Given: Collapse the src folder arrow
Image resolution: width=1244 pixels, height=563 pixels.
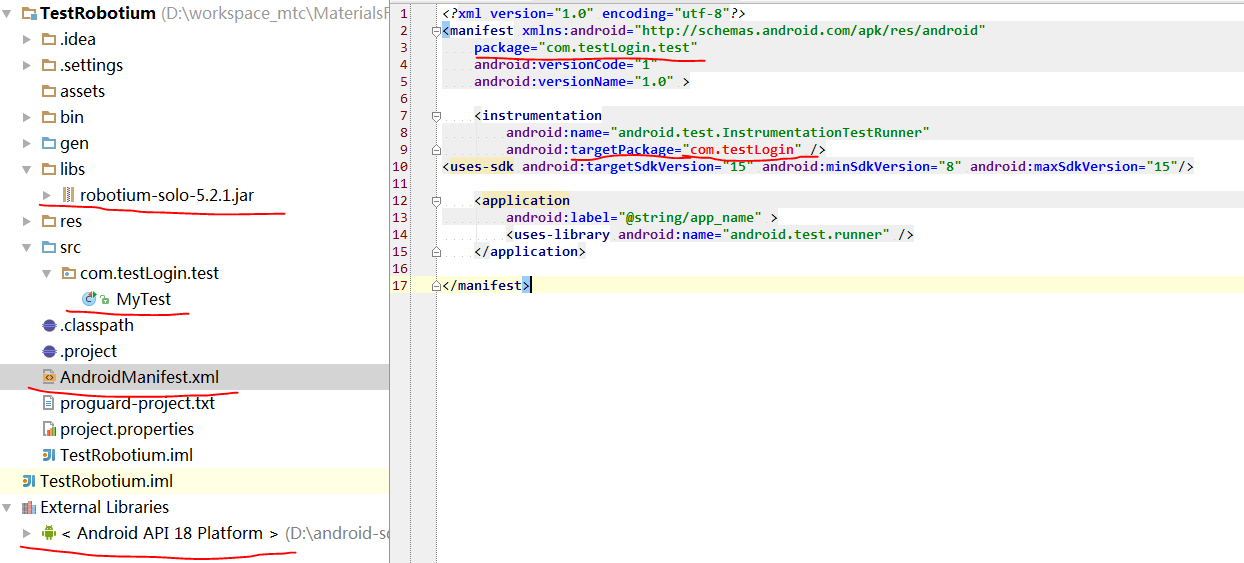Looking at the screenshot, I should tap(27, 248).
